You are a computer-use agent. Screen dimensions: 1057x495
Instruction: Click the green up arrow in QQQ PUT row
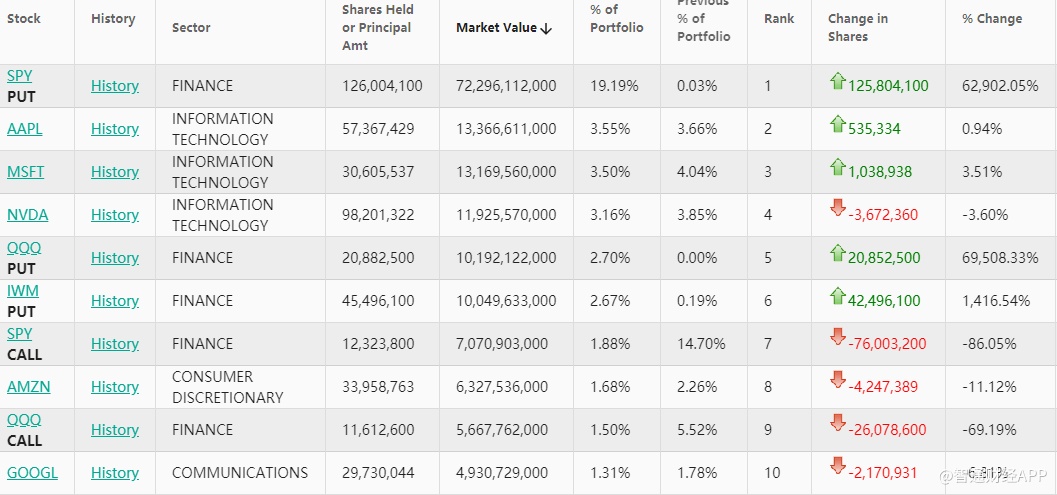837,254
